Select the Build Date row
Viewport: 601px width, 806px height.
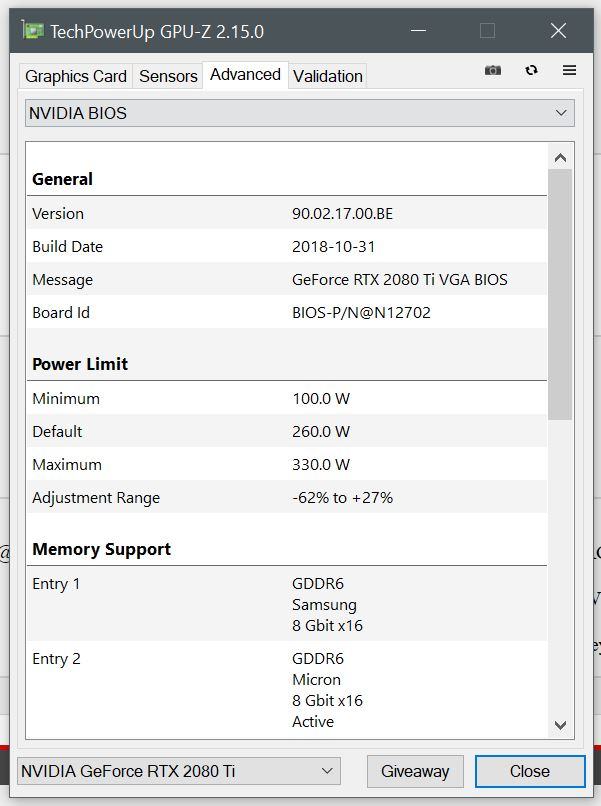point(288,246)
